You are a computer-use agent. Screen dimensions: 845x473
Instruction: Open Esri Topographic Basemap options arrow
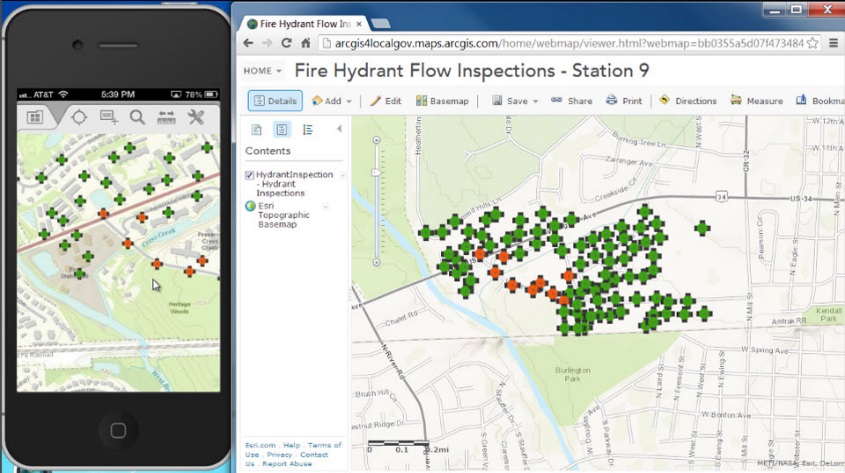point(326,206)
